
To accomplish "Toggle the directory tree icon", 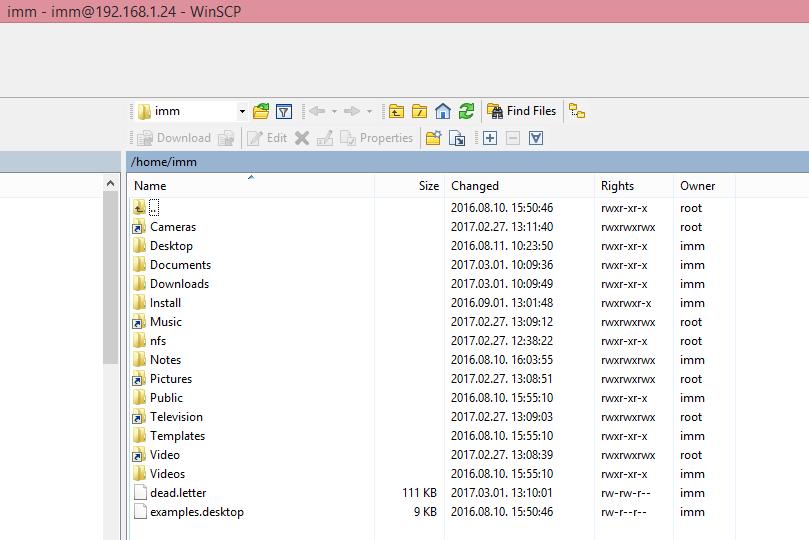I will tap(577, 111).
